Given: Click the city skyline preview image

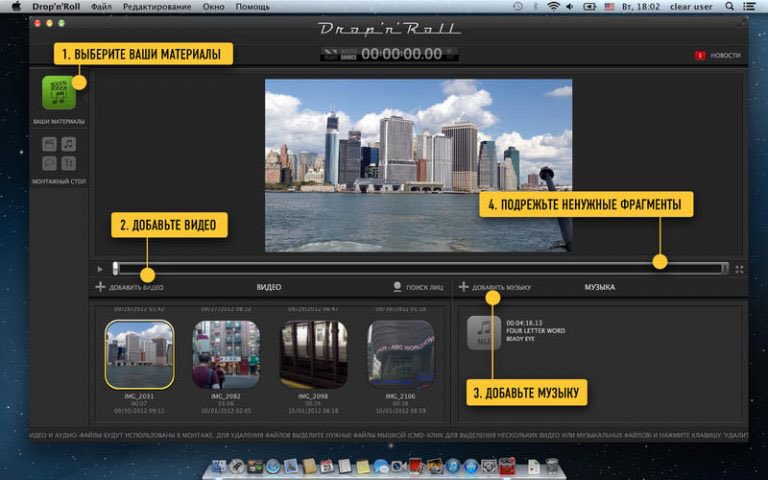Looking at the screenshot, I should click(418, 166).
